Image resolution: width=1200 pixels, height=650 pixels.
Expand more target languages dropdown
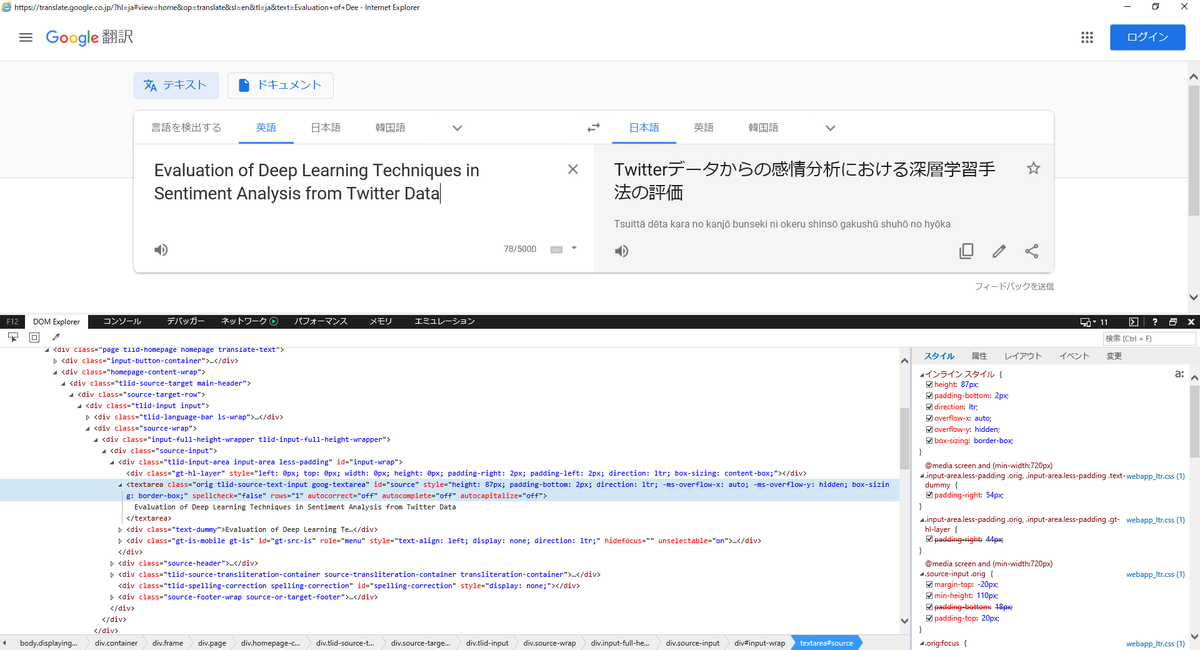[830, 128]
